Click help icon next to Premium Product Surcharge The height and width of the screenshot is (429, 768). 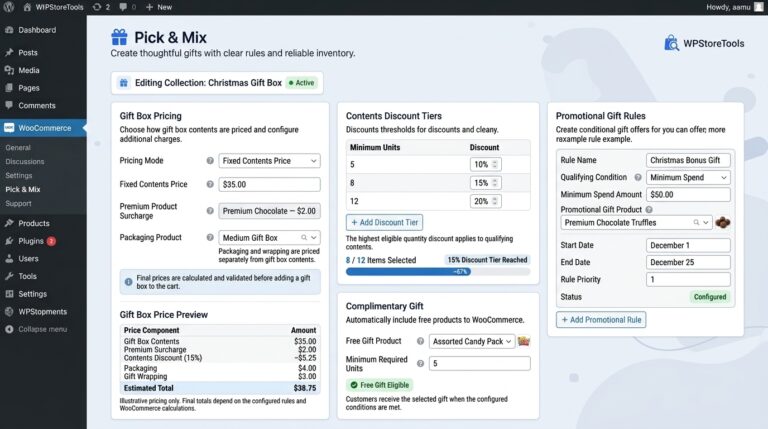(x=210, y=211)
